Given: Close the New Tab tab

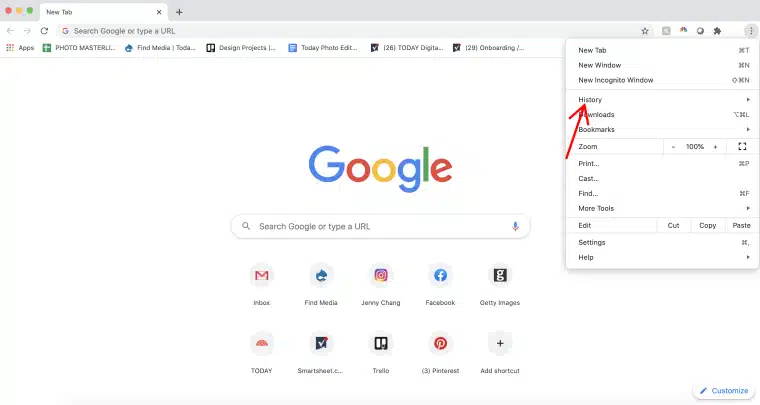Looking at the screenshot, I should tap(159, 12).
